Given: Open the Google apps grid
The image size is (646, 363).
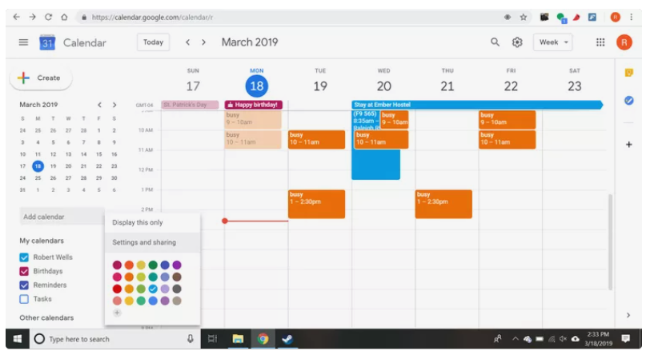Looking at the screenshot, I should tap(600, 42).
